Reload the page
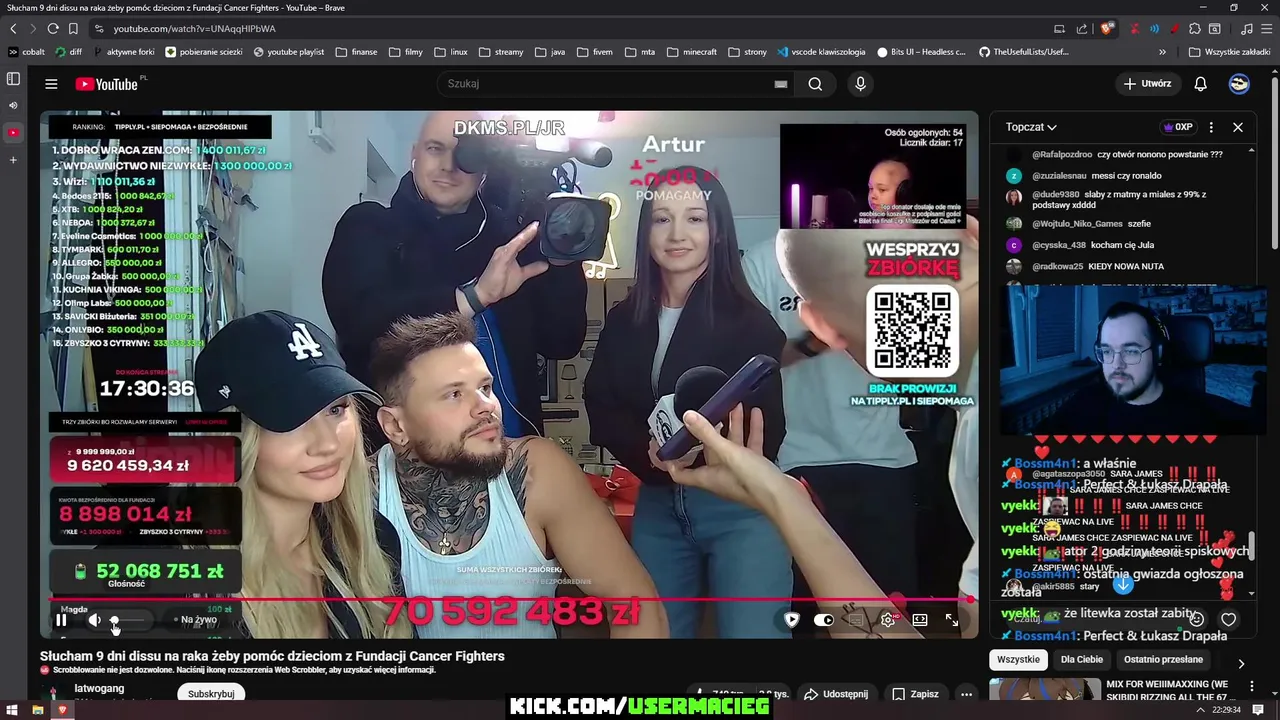 click(x=52, y=29)
